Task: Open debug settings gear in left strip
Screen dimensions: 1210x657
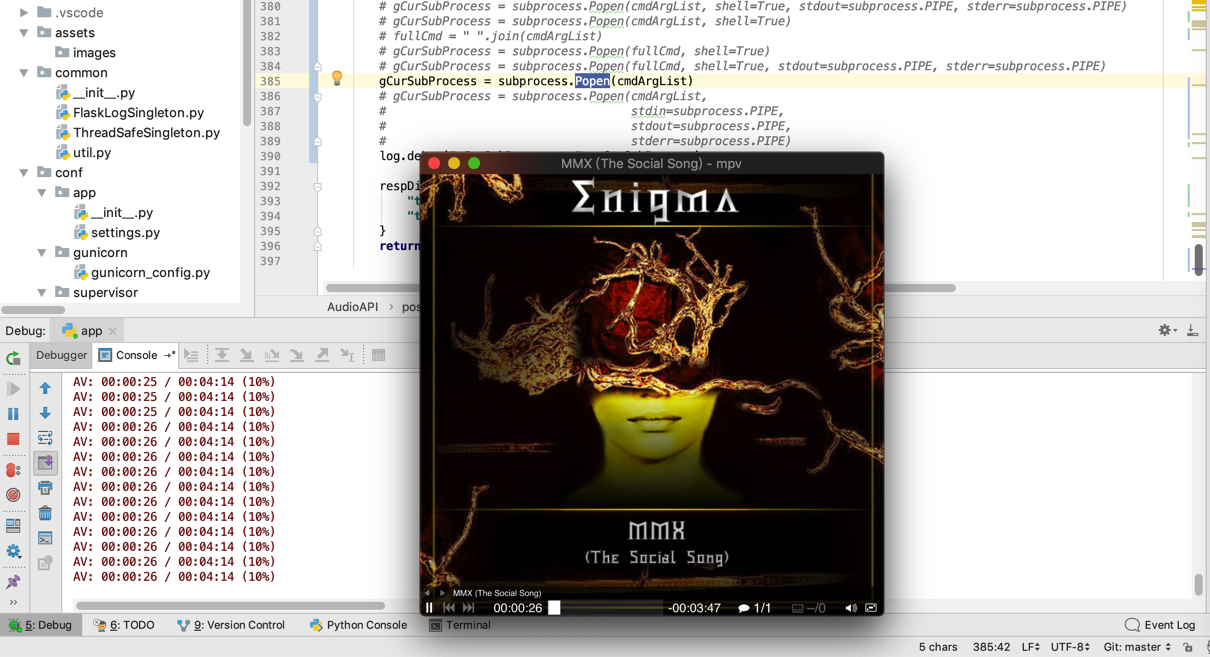Action: coord(13,552)
